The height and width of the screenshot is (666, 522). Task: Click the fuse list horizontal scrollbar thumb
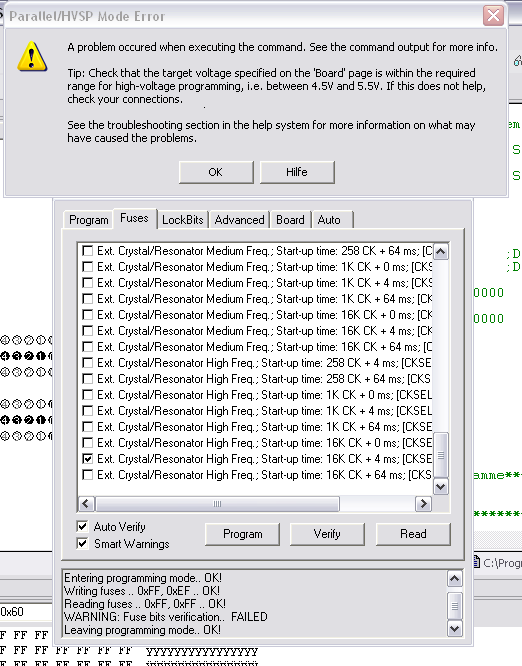tap(217, 504)
